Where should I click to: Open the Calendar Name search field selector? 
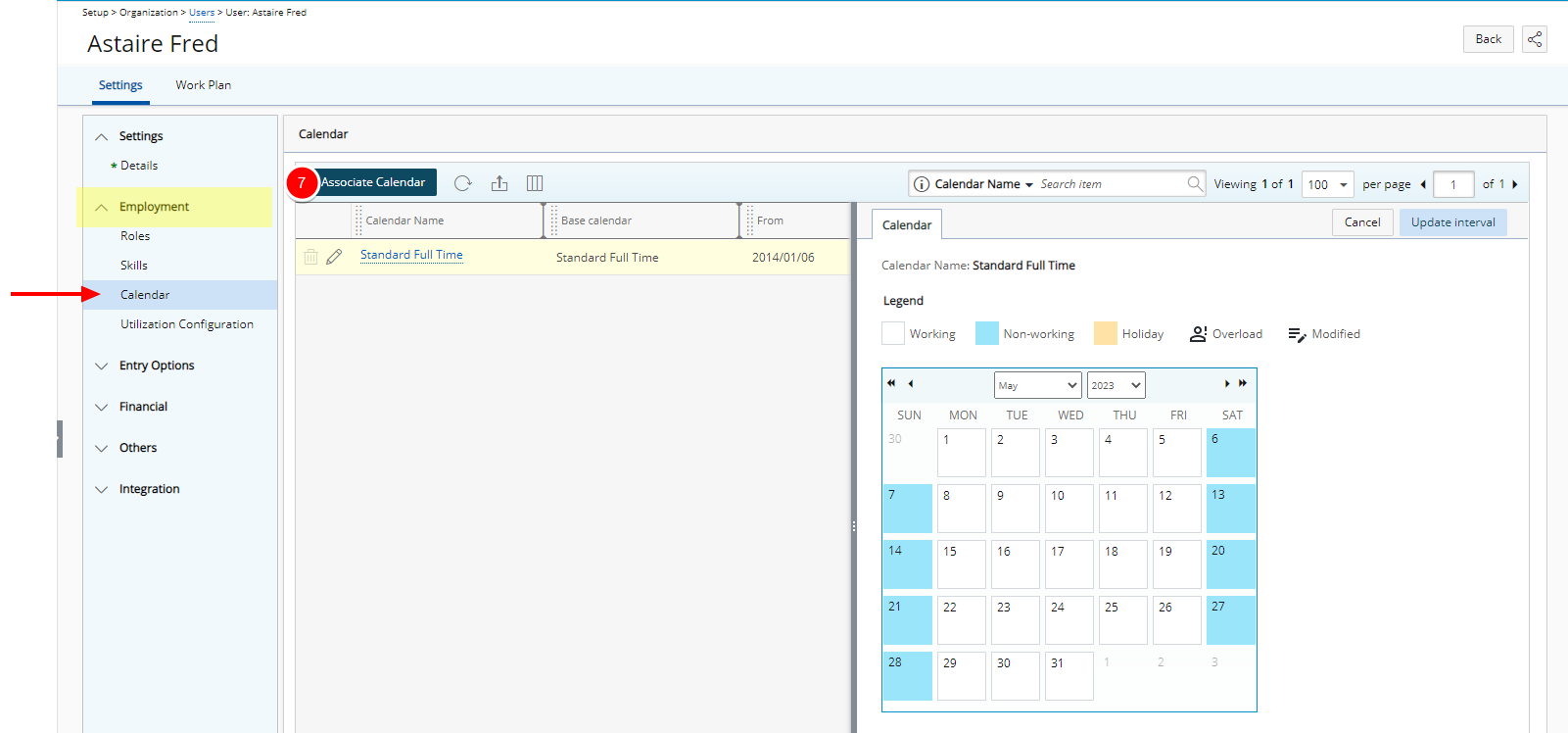pos(983,184)
